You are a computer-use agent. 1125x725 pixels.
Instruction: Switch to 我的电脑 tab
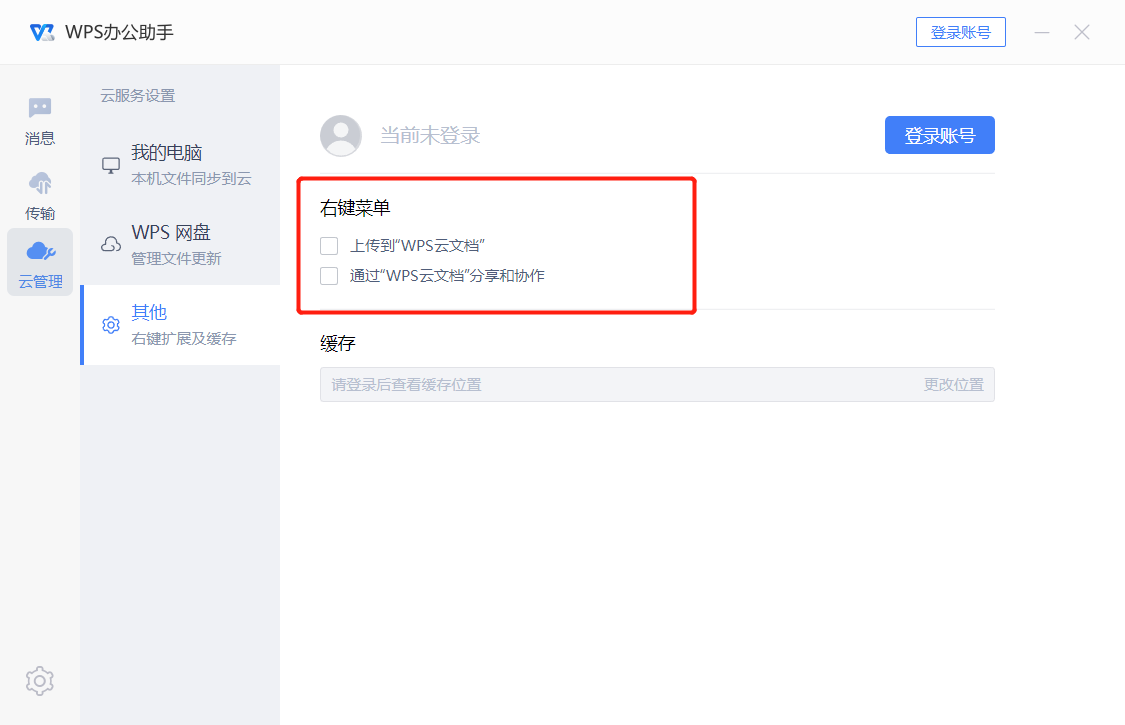(x=180, y=165)
